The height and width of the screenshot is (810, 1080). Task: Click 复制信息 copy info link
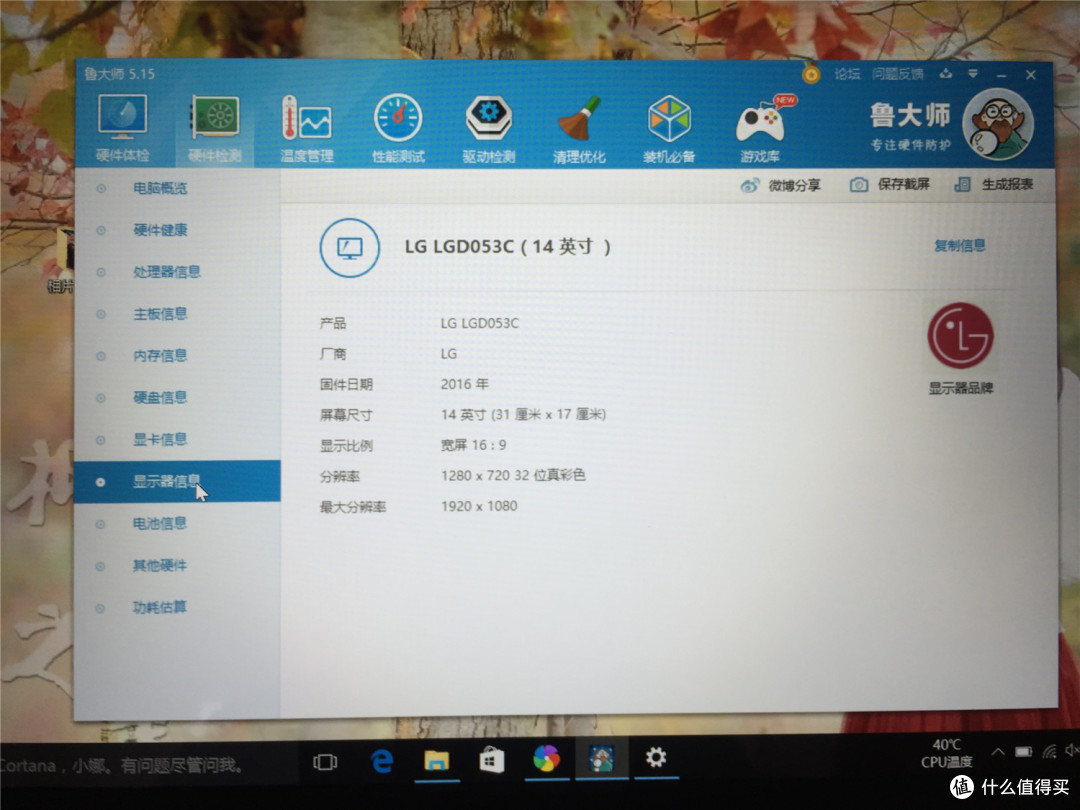point(959,245)
